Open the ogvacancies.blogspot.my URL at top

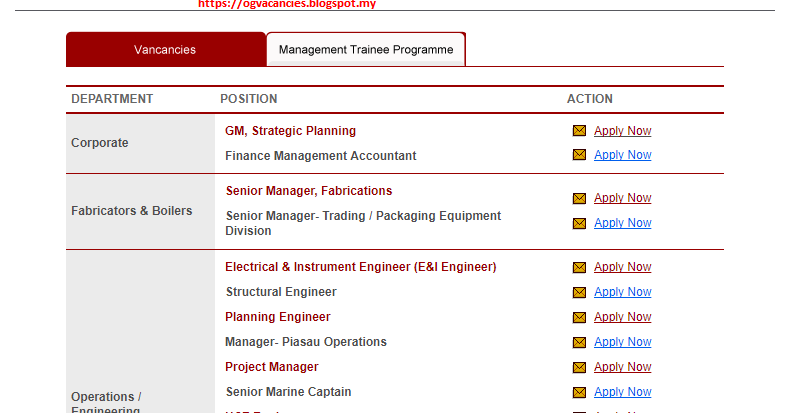click(x=287, y=4)
